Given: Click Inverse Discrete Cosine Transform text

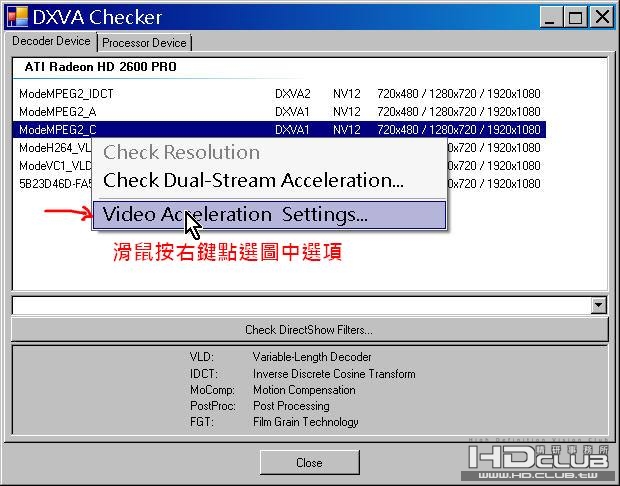Looking at the screenshot, I should 334,374.
